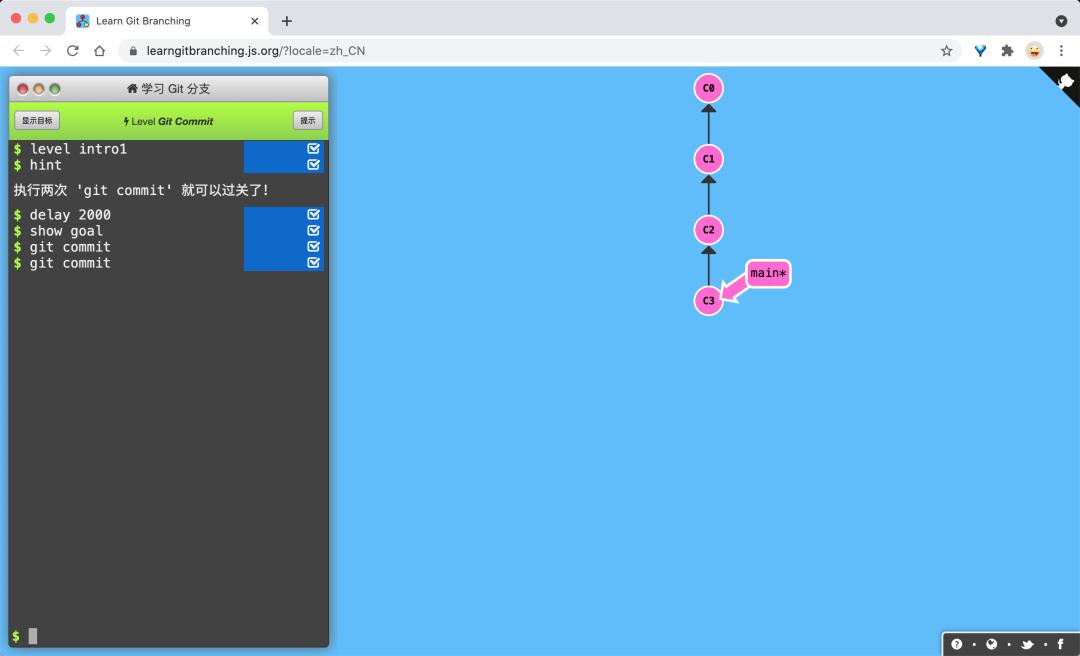
Task: Click the '$ hint' command line
Action: [38, 165]
